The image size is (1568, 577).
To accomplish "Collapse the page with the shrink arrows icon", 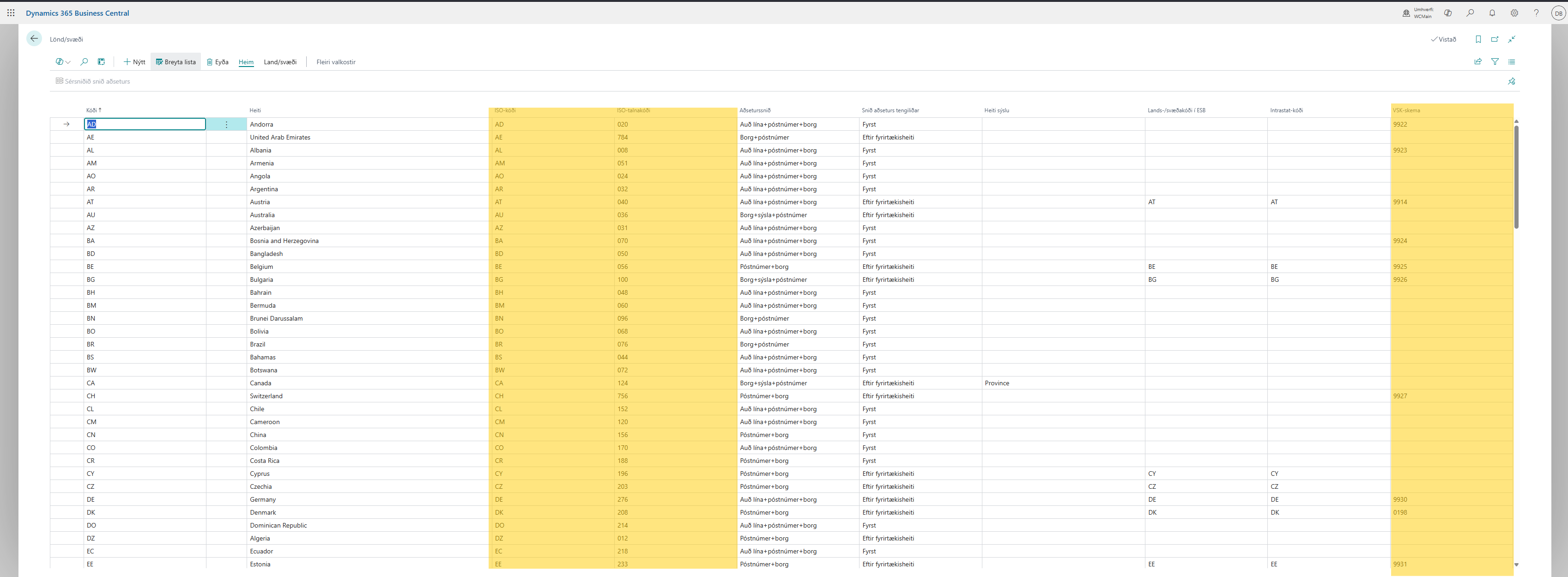I will (1511, 39).
